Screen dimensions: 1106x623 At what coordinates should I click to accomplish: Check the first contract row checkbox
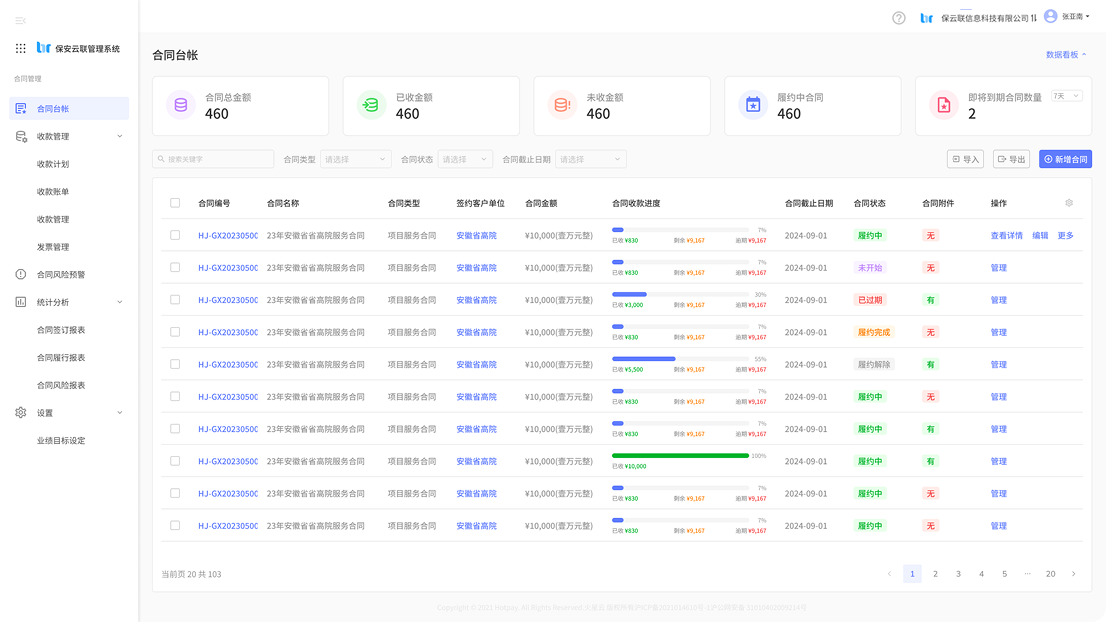click(175, 235)
